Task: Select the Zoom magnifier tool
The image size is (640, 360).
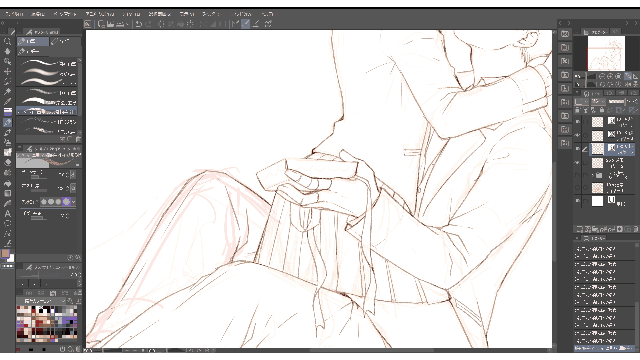Action: click(7, 41)
